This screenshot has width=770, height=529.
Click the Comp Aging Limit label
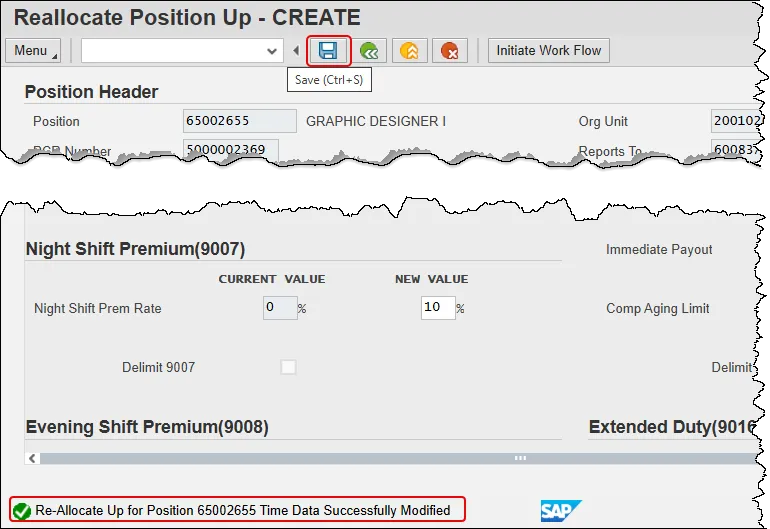[x=658, y=308]
